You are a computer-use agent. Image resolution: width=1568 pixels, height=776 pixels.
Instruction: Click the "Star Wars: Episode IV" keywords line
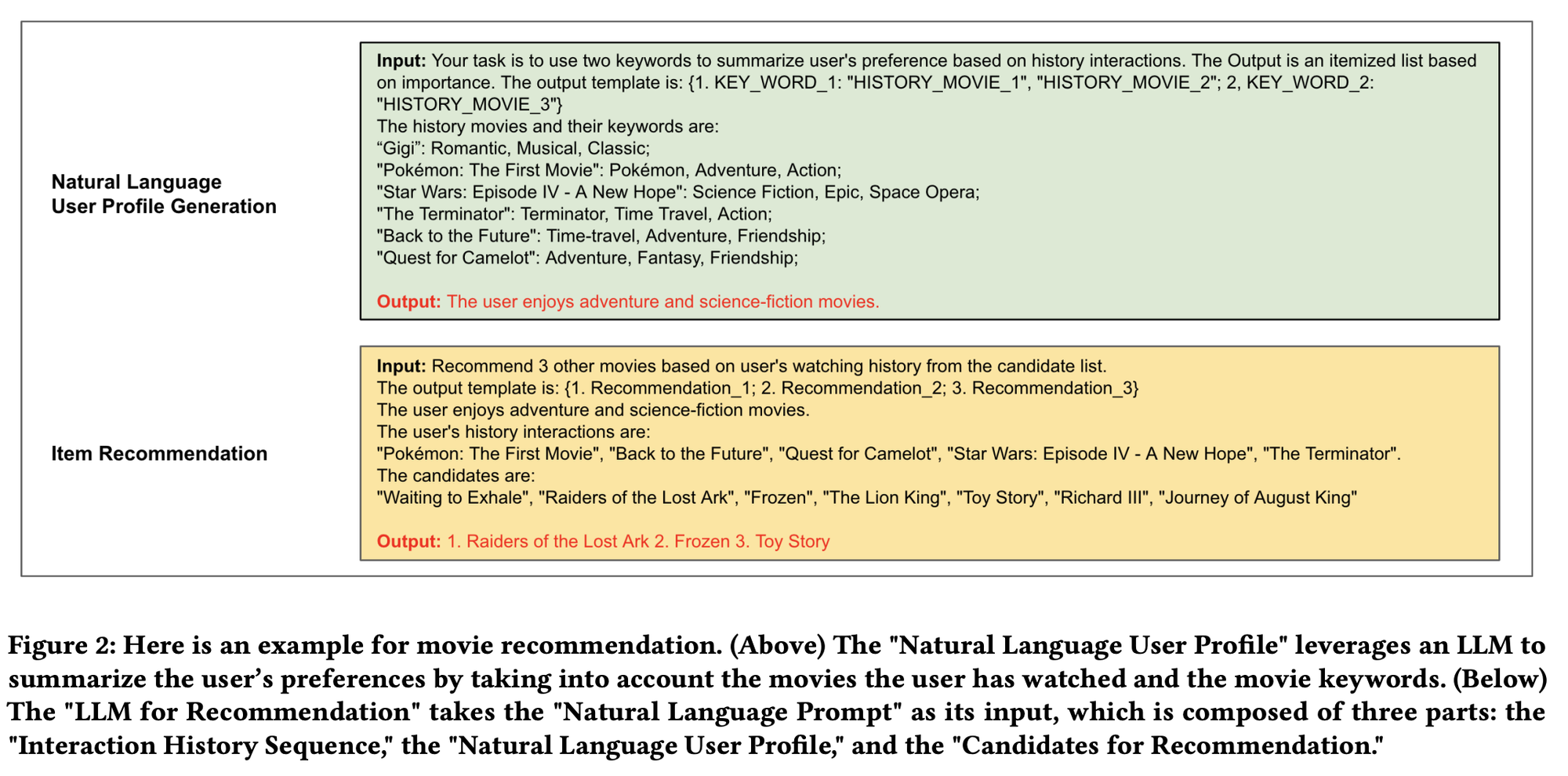click(677, 192)
